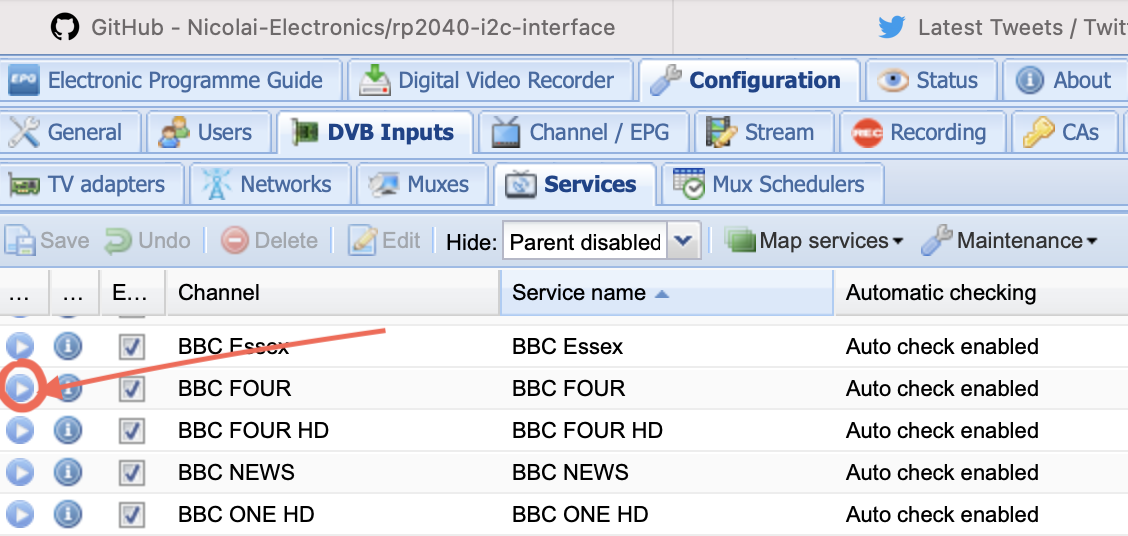This screenshot has width=1128, height=536.
Task: View info for BBC ONE HD service
Action: [68, 515]
